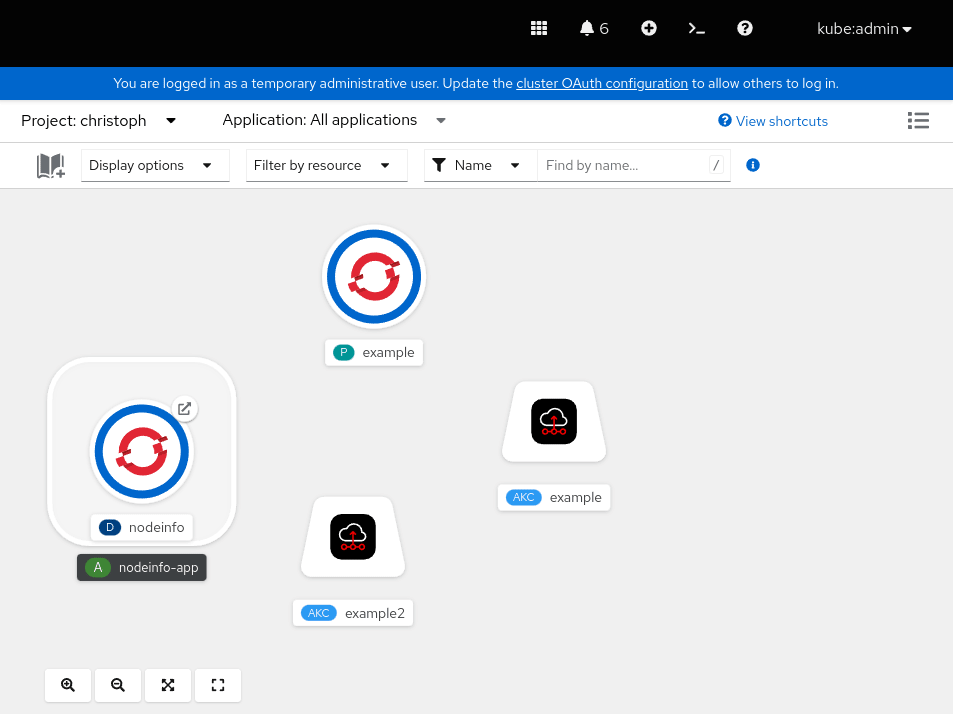Open nodeinfo URL external link decorator
The height and width of the screenshot is (714, 953).
(x=185, y=408)
